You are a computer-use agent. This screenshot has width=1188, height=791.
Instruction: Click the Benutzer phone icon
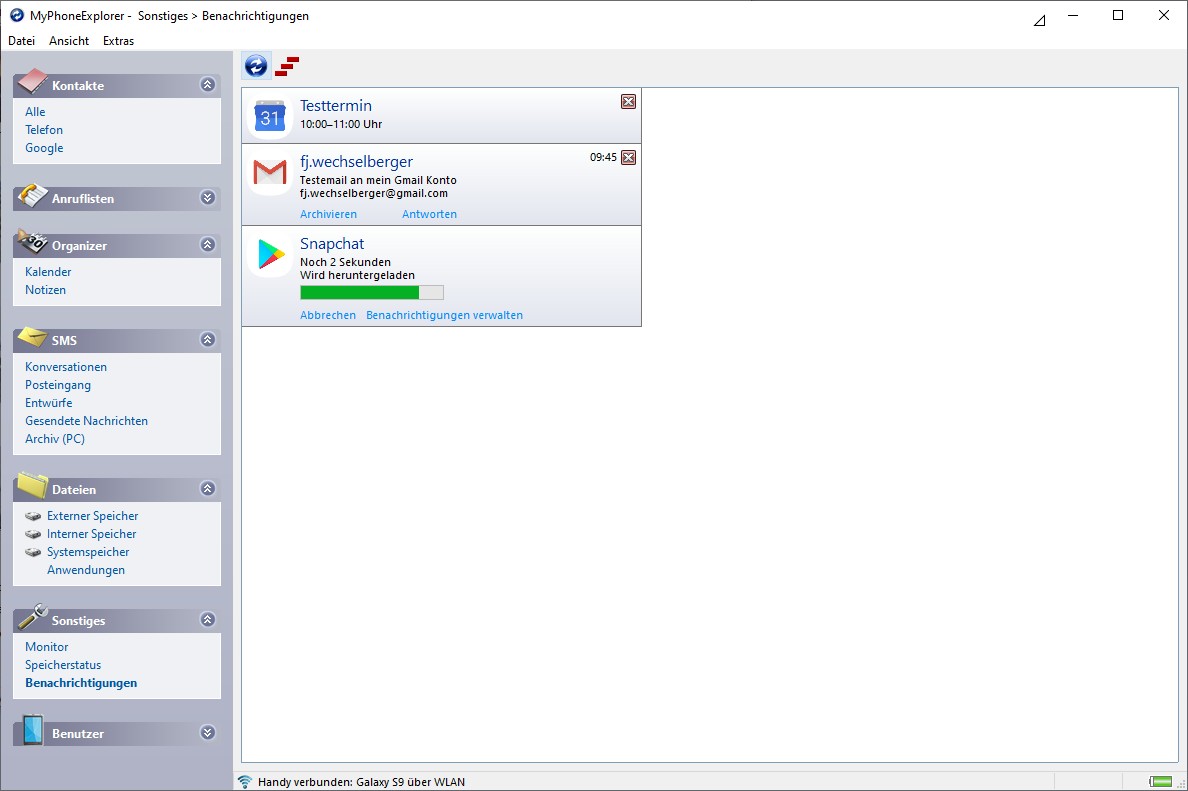[32, 730]
